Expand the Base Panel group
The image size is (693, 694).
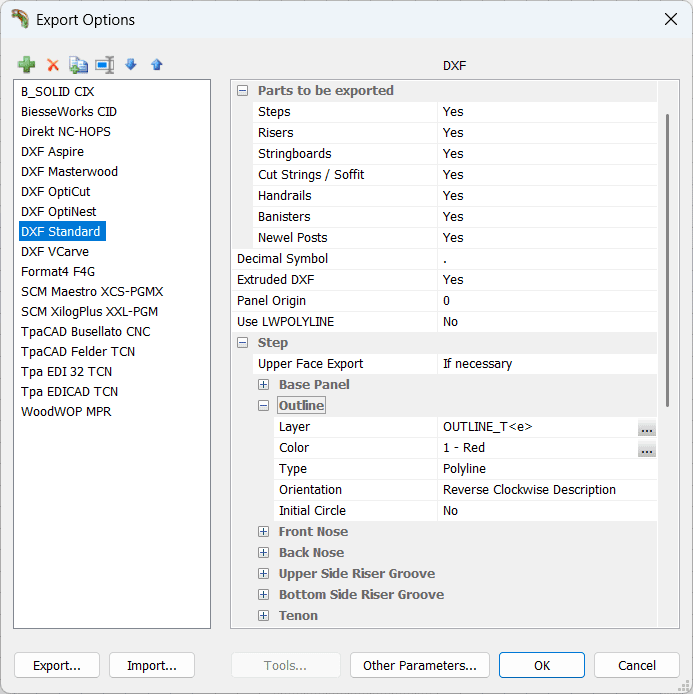(x=263, y=385)
